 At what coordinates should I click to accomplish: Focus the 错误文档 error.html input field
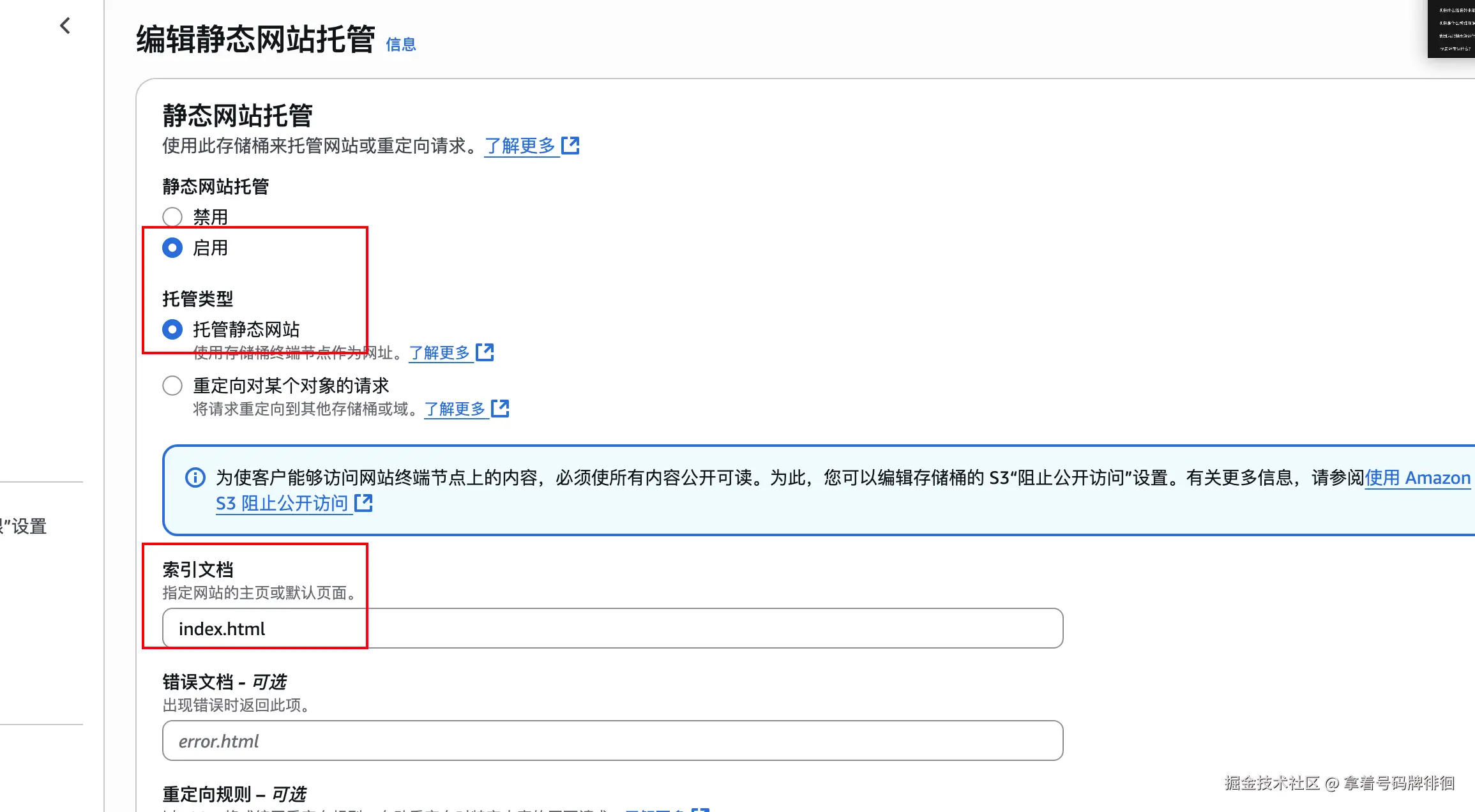click(613, 741)
